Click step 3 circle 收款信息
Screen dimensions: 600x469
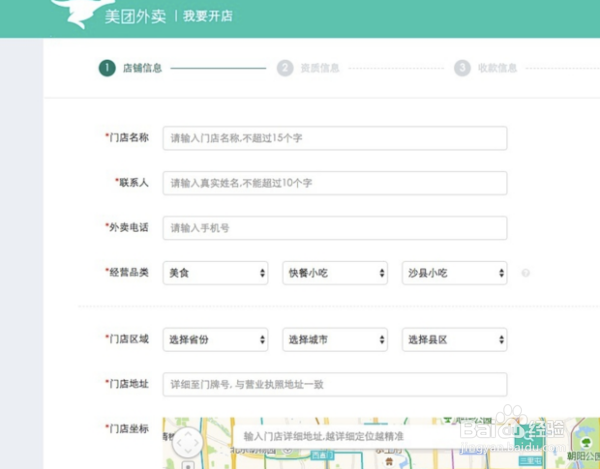462,68
